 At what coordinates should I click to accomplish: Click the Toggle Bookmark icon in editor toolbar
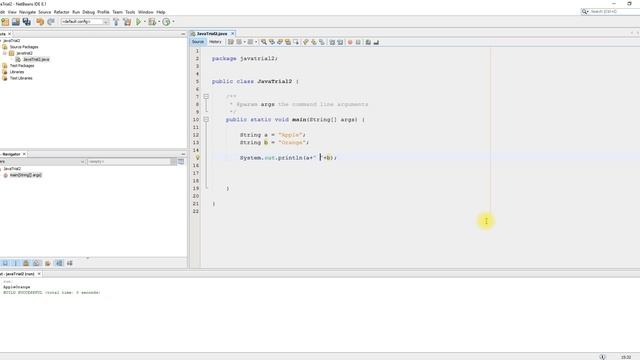322,42
